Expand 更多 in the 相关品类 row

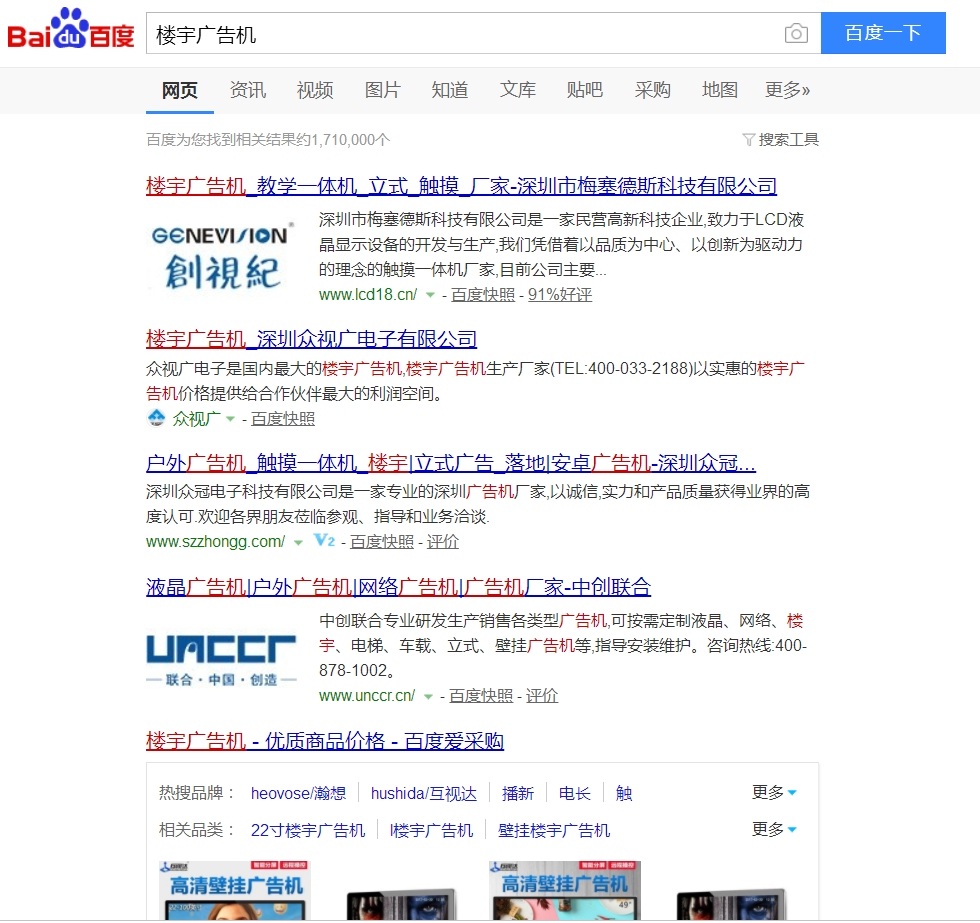pyautogui.click(x=774, y=829)
